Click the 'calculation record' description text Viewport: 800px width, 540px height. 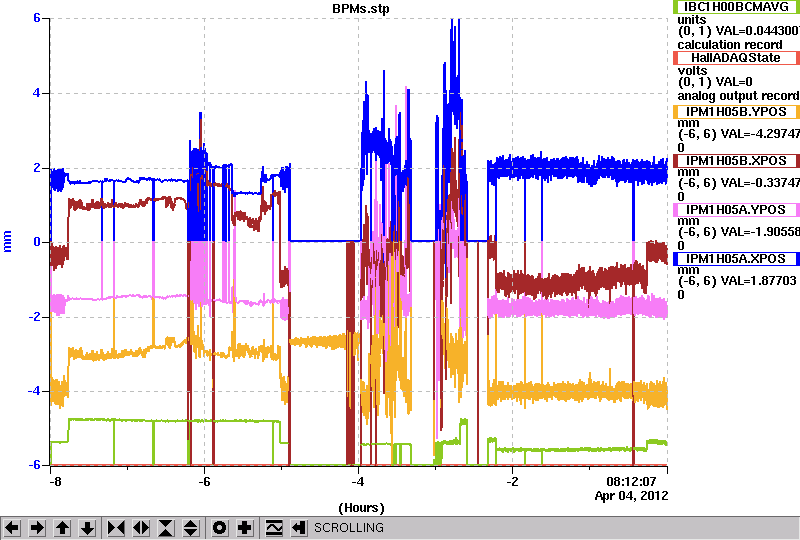point(730,45)
